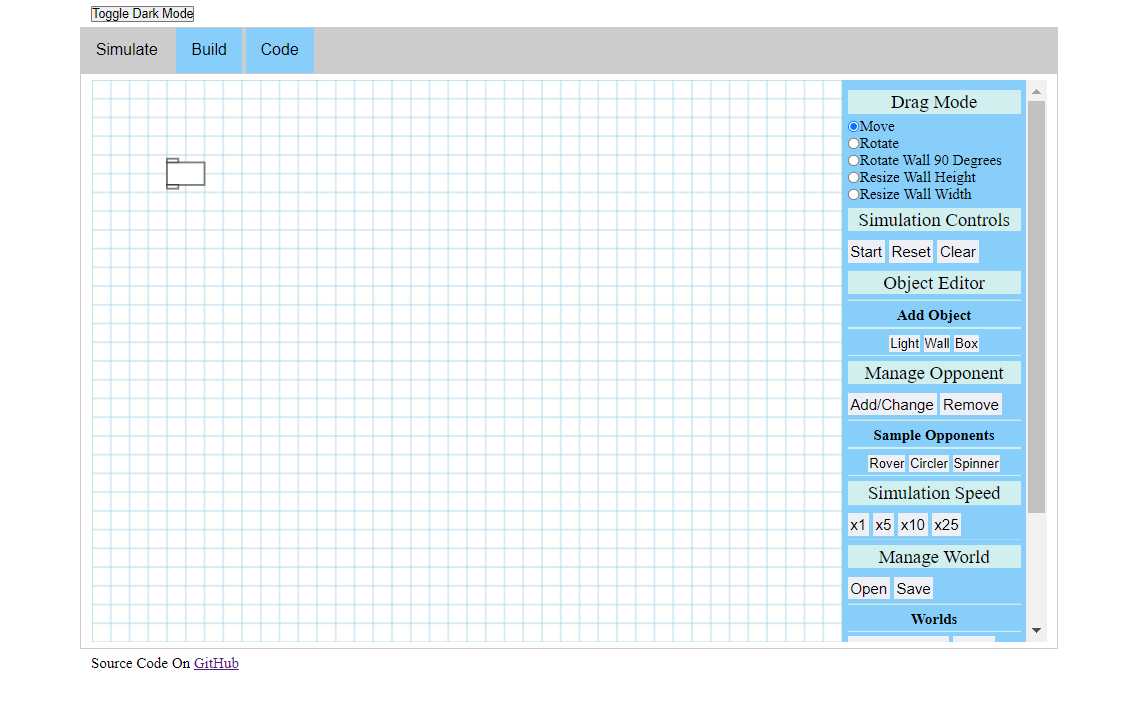This screenshot has height=711, width=1123.
Task: Click the Add Object label
Action: [x=934, y=316]
